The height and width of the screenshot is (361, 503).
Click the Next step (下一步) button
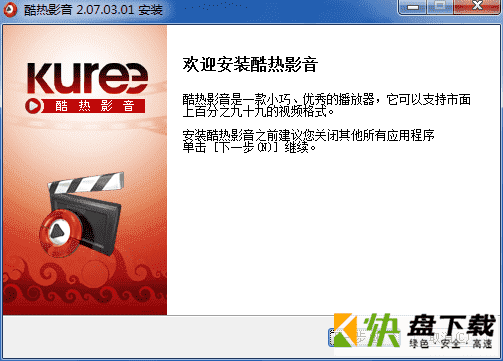(x=364, y=337)
